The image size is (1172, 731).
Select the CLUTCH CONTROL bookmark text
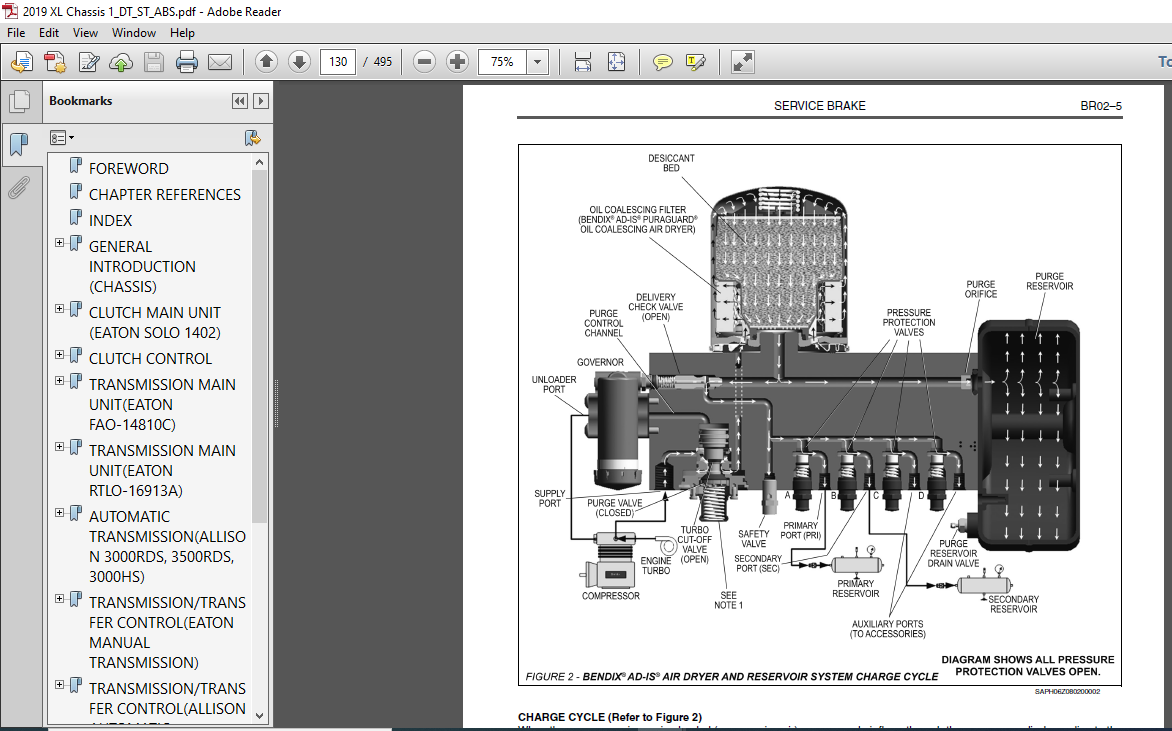(x=150, y=359)
